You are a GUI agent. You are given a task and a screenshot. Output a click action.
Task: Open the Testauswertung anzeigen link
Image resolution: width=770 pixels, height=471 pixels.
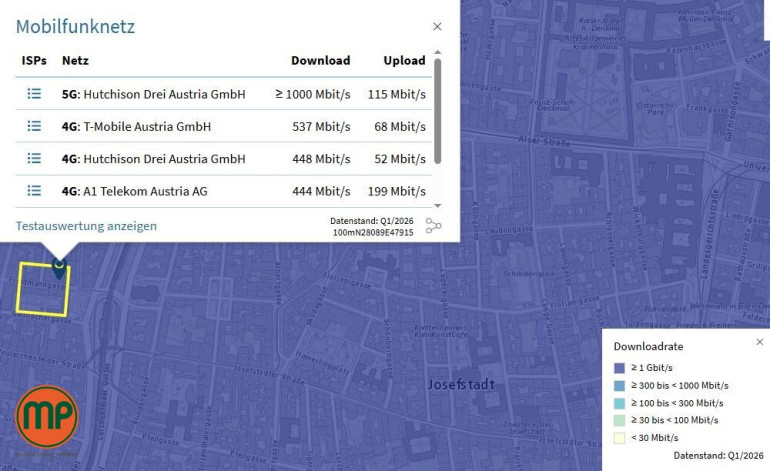[x=86, y=226]
